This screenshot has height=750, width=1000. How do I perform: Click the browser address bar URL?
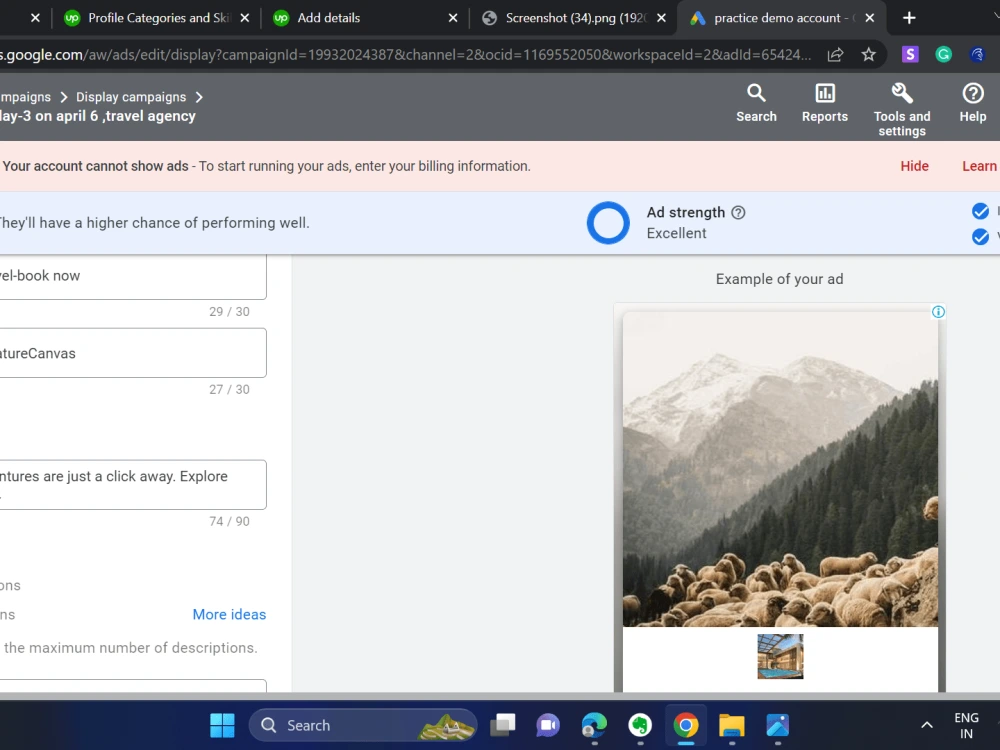[406, 55]
